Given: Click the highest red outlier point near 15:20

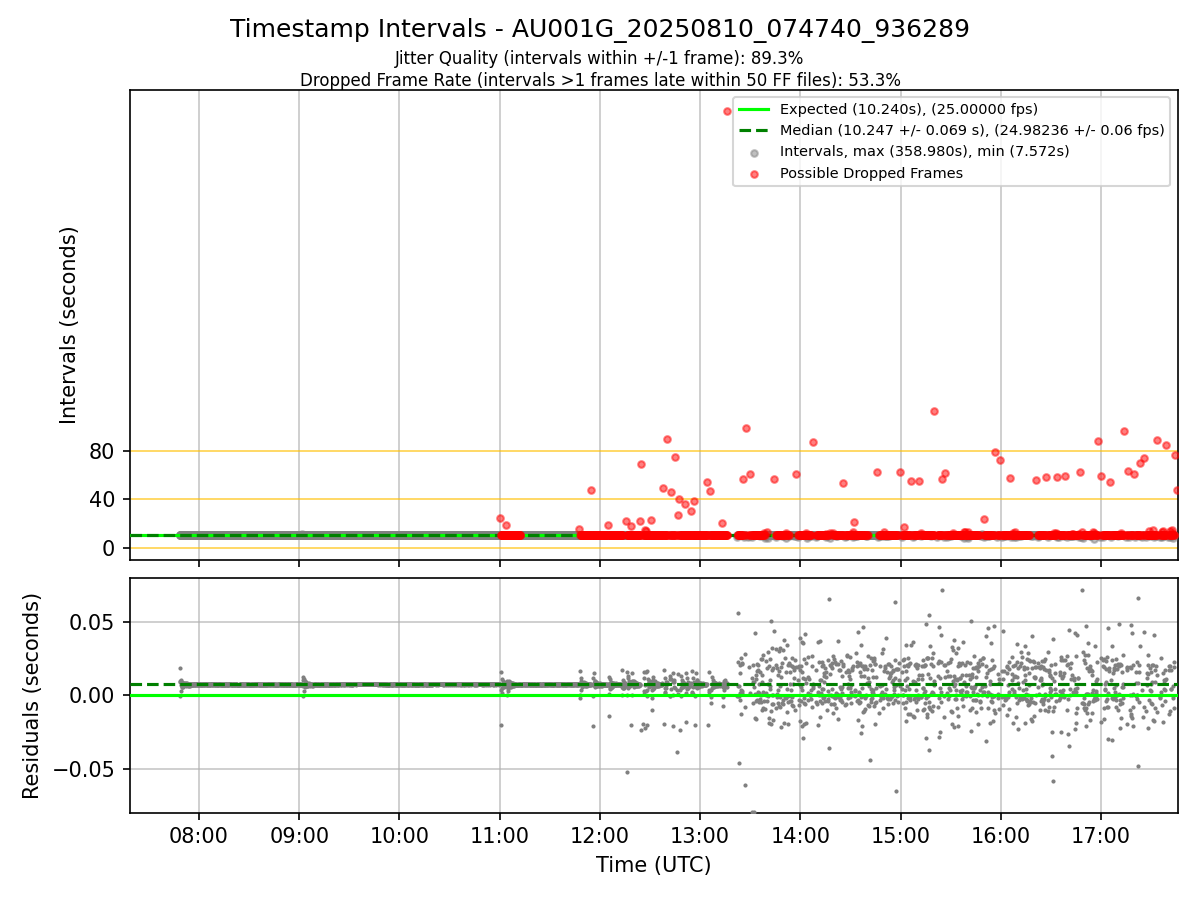Looking at the screenshot, I should [934, 411].
